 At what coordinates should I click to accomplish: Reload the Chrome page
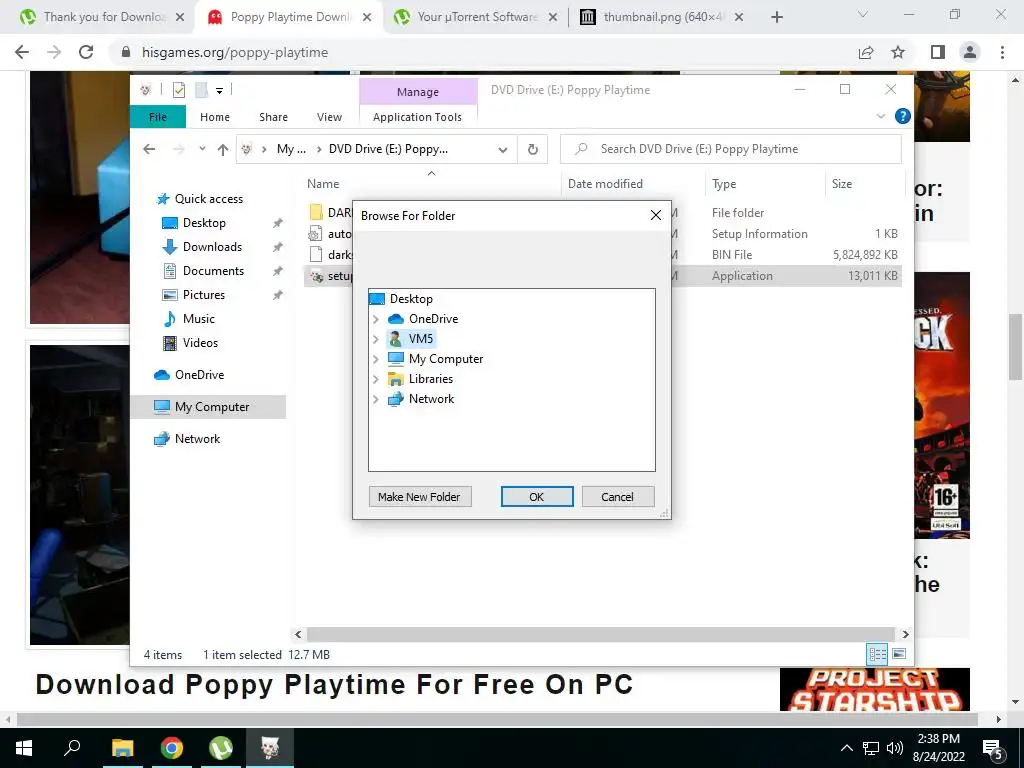(86, 52)
